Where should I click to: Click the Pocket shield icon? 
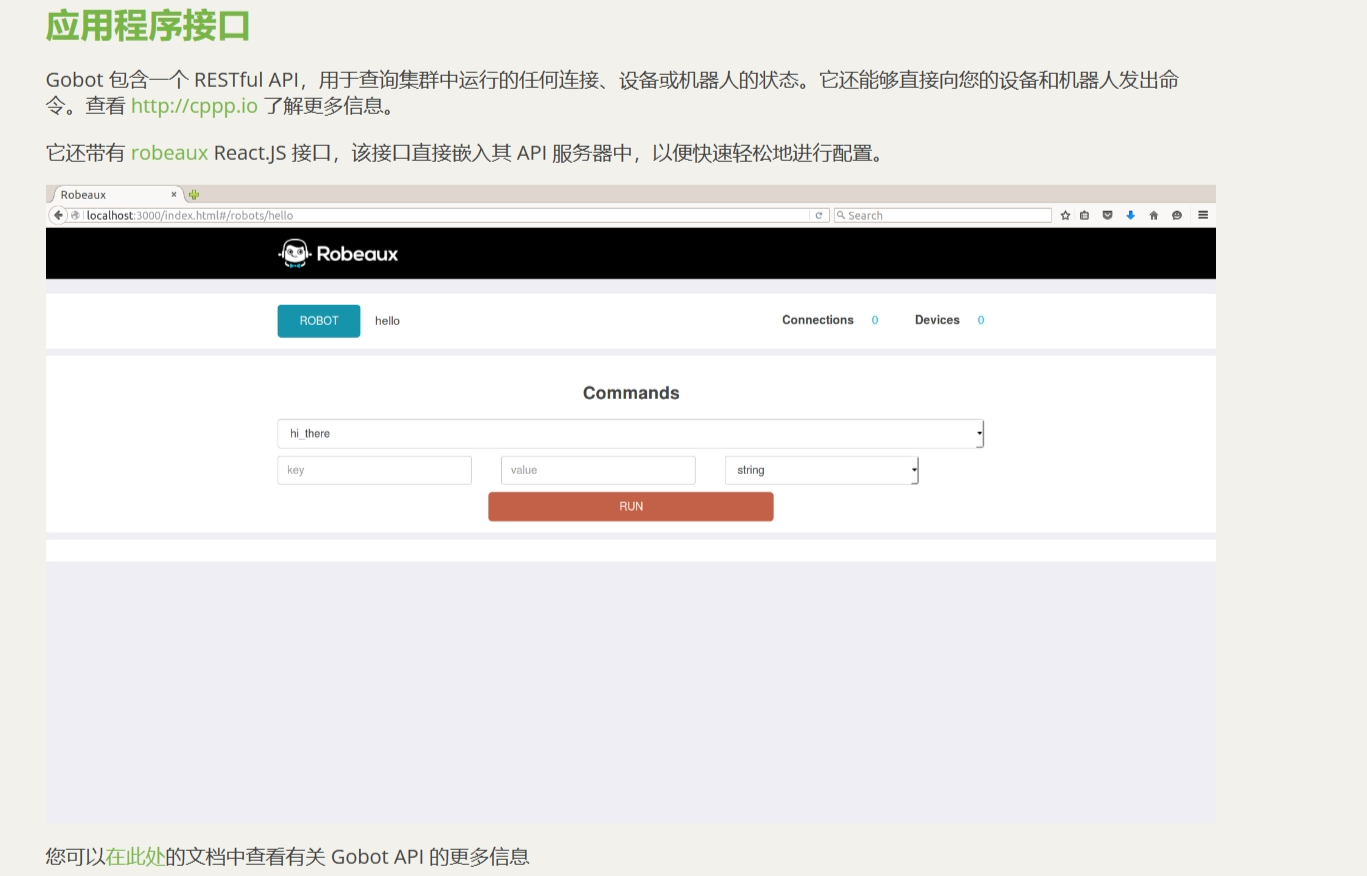pyautogui.click(x=1107, y=215)
